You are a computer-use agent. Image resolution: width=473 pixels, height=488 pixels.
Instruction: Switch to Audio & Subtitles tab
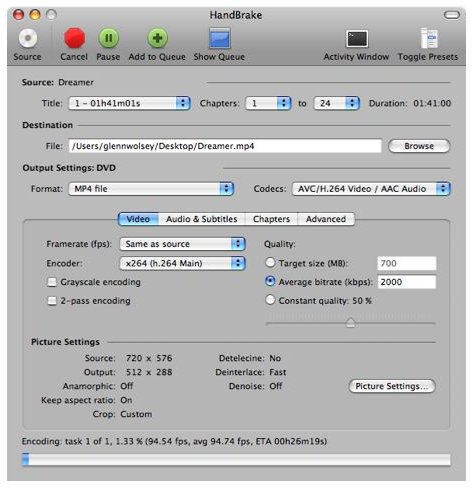(202, 219)
